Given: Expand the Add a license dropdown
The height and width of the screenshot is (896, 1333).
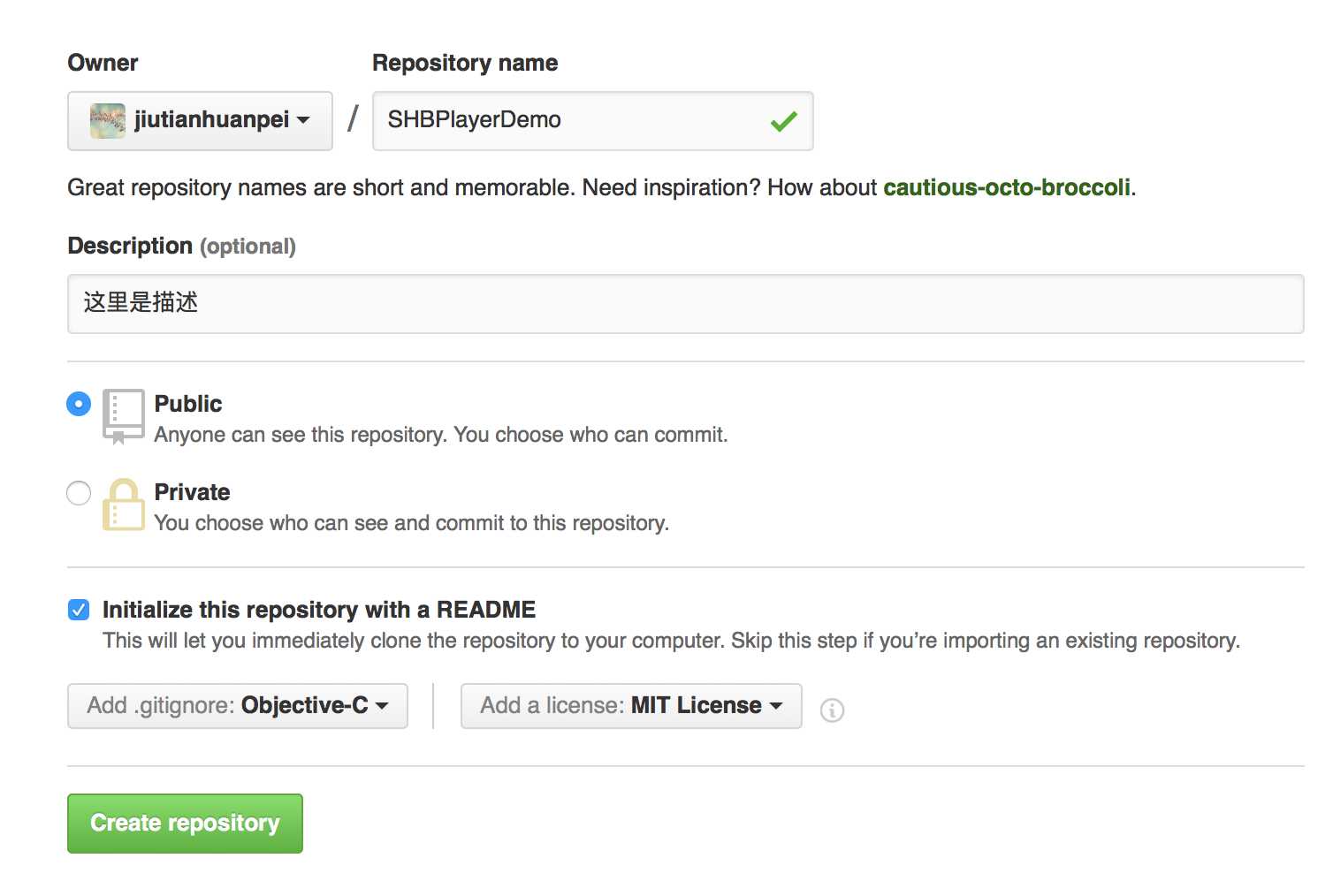Looking at the screenshot, I should (631, 706).
